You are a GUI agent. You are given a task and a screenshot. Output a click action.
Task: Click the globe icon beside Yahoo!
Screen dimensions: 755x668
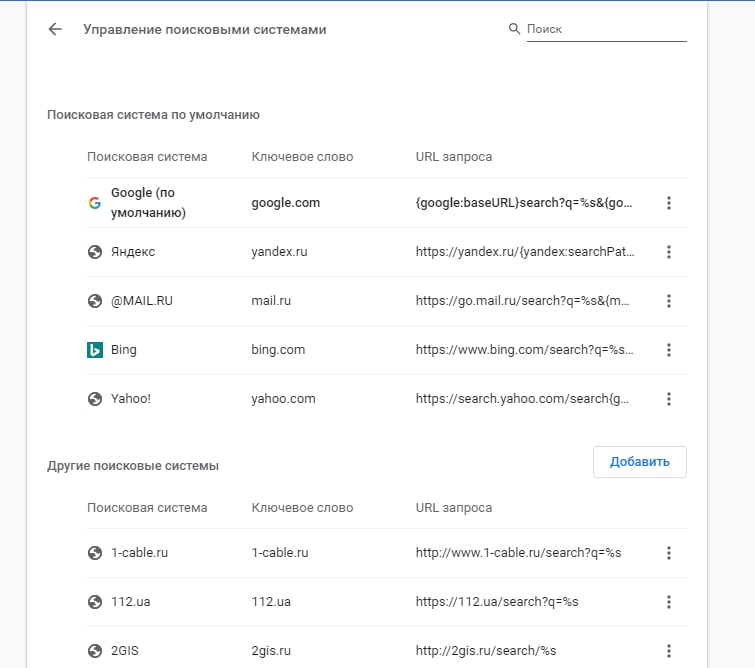coord(95,399)
